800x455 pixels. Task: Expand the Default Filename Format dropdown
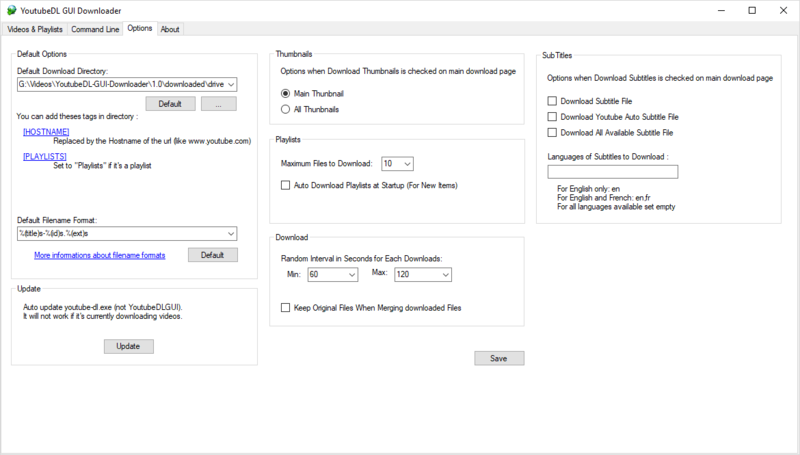(231, 234)
